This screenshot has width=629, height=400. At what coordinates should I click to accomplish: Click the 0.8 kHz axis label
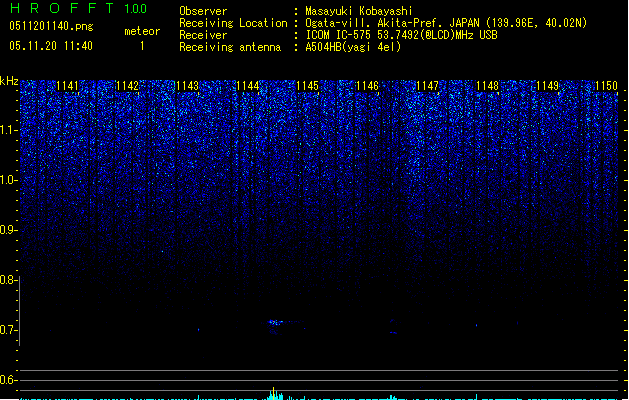click(9, 280)
